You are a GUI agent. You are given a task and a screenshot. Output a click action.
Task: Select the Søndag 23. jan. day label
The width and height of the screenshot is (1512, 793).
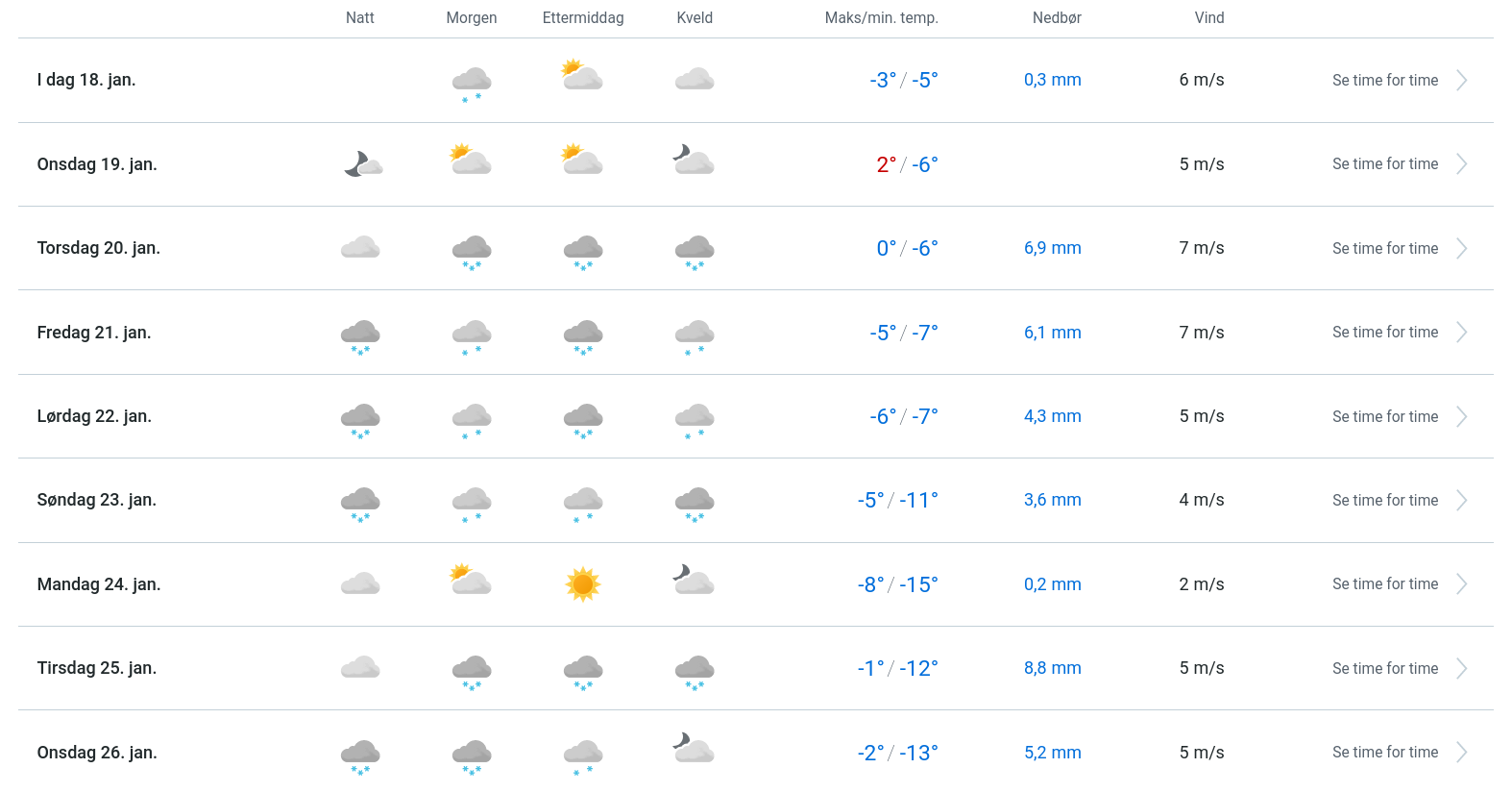click(x=97, y=500)
